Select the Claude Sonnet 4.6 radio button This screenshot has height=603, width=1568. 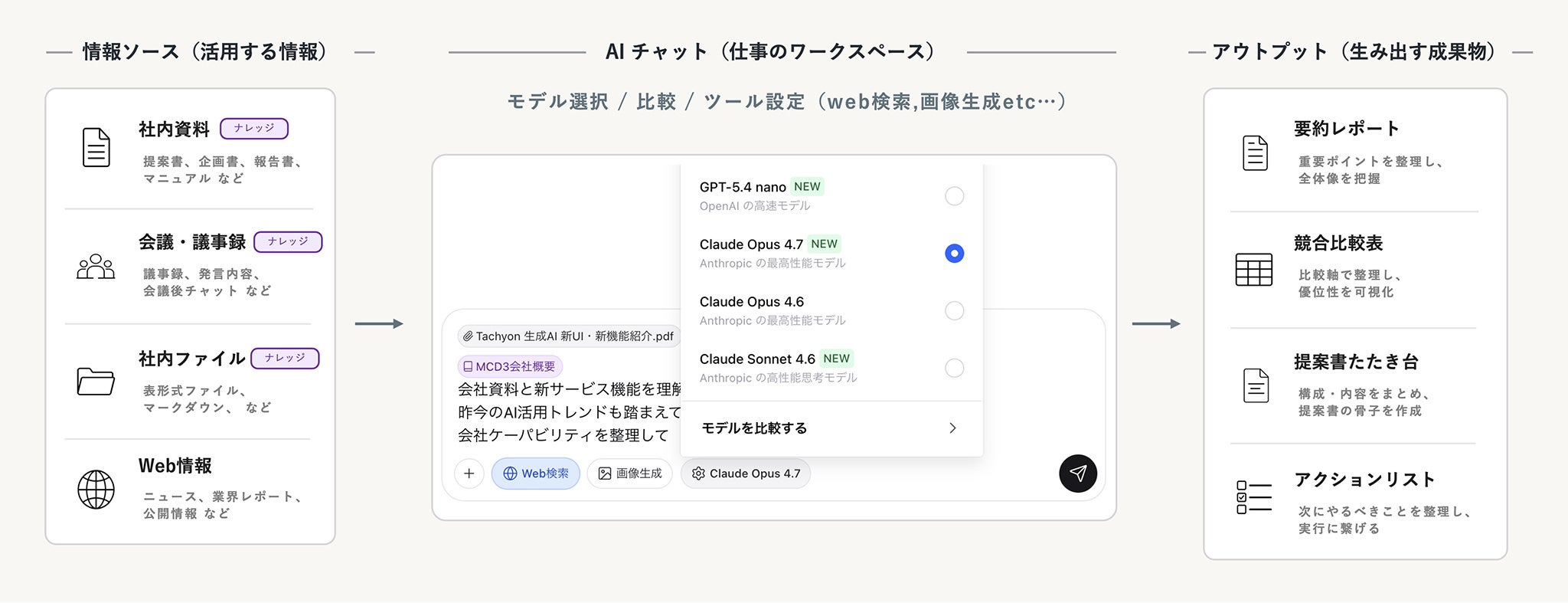954,369
